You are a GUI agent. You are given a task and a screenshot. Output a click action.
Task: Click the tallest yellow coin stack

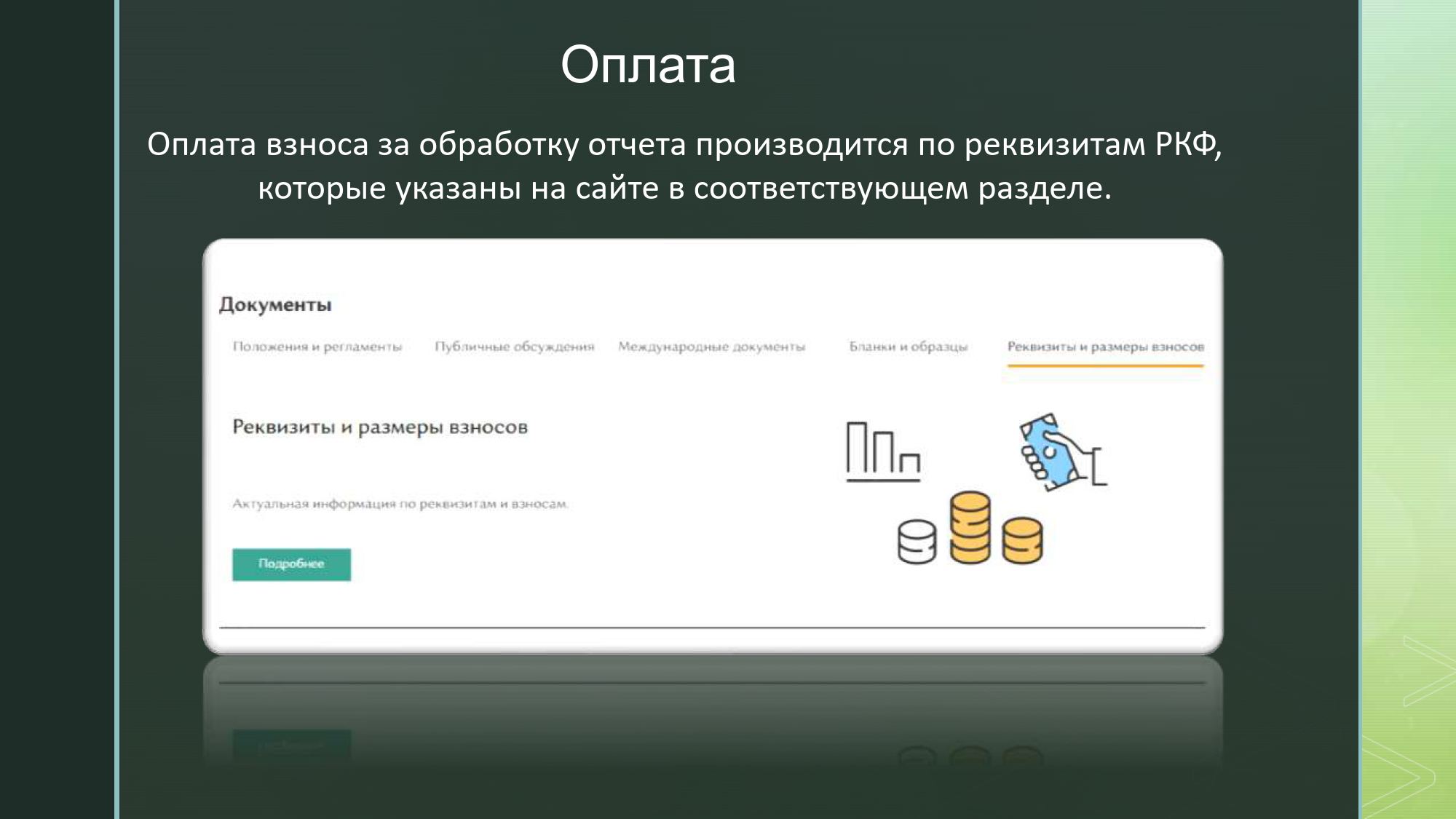970,528
